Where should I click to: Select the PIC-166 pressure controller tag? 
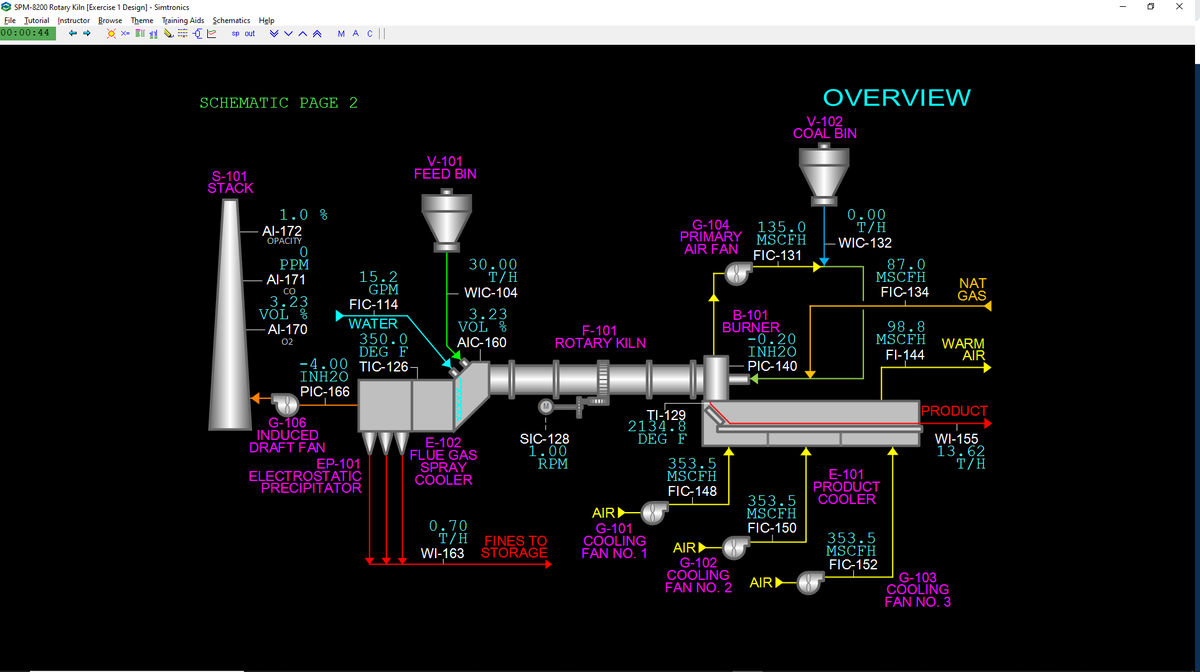(325, 392)
